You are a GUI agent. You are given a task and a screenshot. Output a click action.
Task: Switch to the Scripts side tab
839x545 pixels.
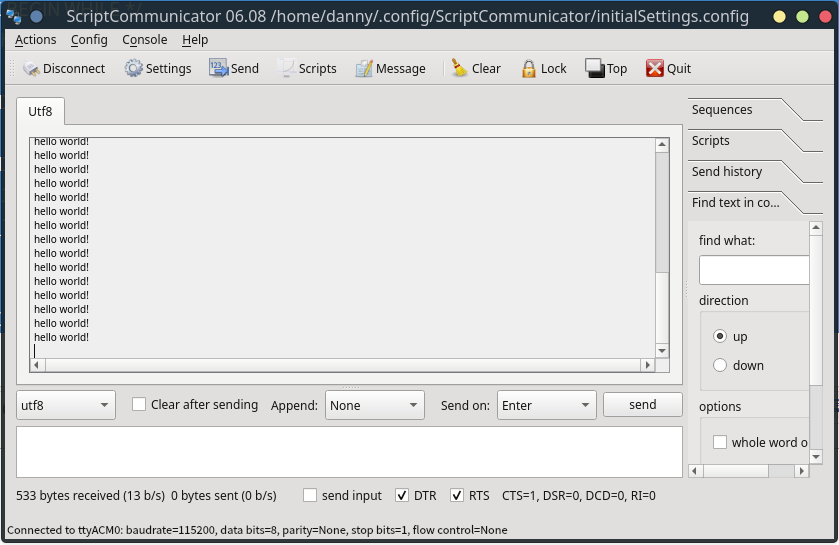(710, 141)
